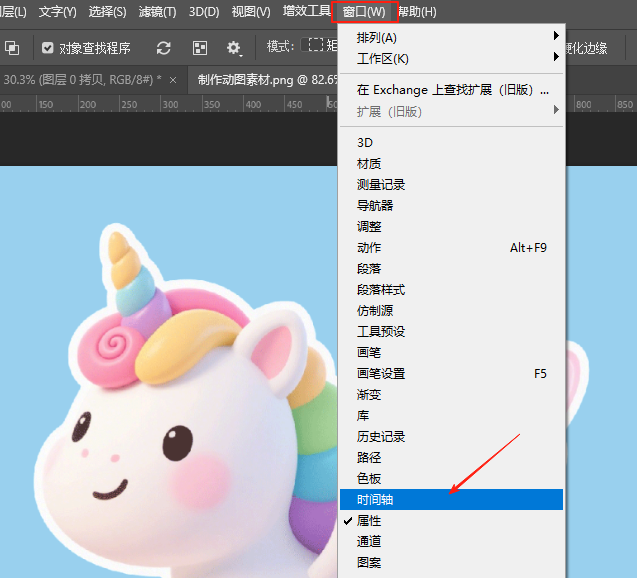Screen dimensions: 637x578
Task: Open the 动作 panel entry
Action: pyautogui.click(x=451, y=248)
